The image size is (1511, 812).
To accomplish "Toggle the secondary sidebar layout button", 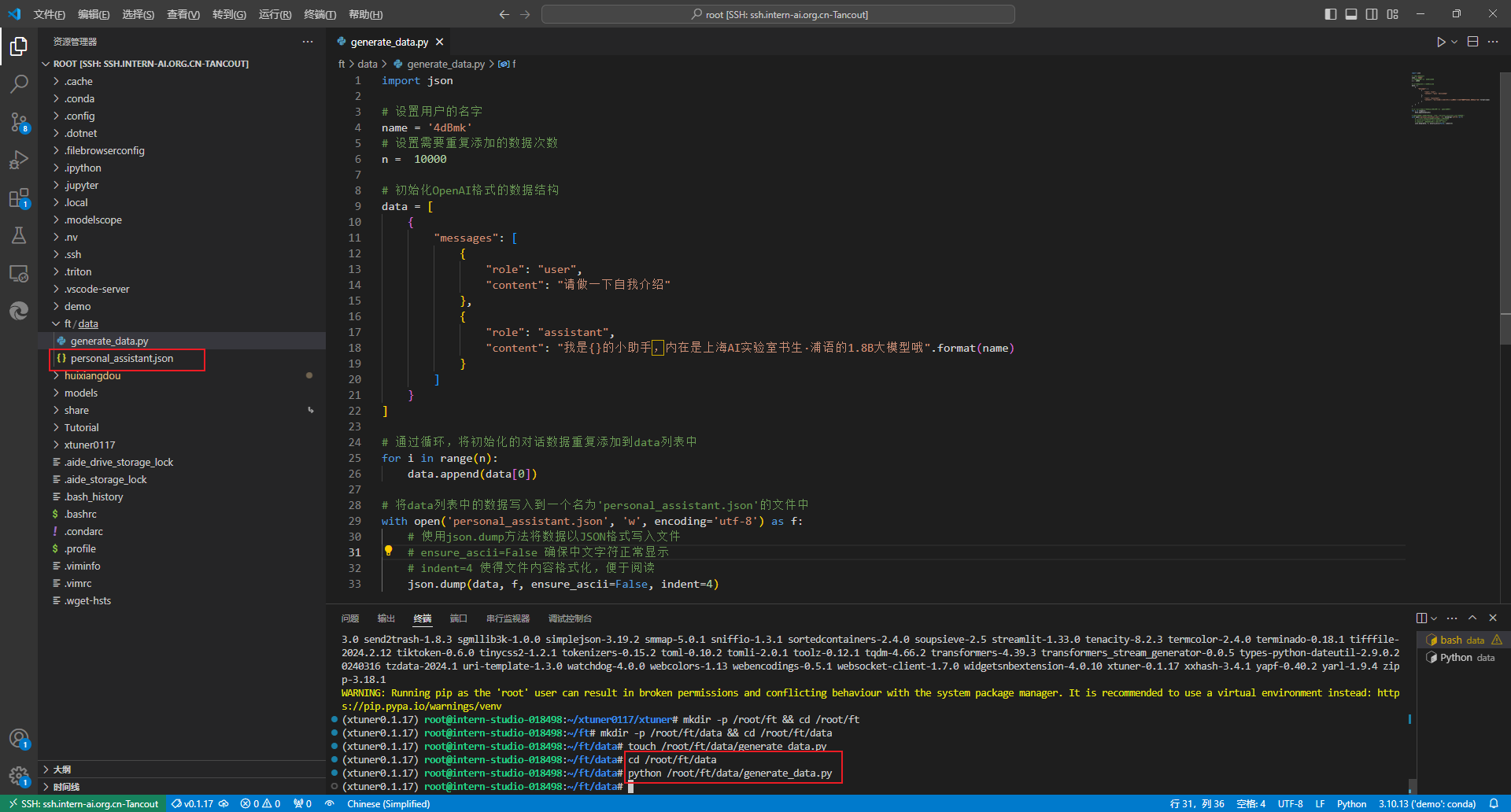I will (1372, 14).
